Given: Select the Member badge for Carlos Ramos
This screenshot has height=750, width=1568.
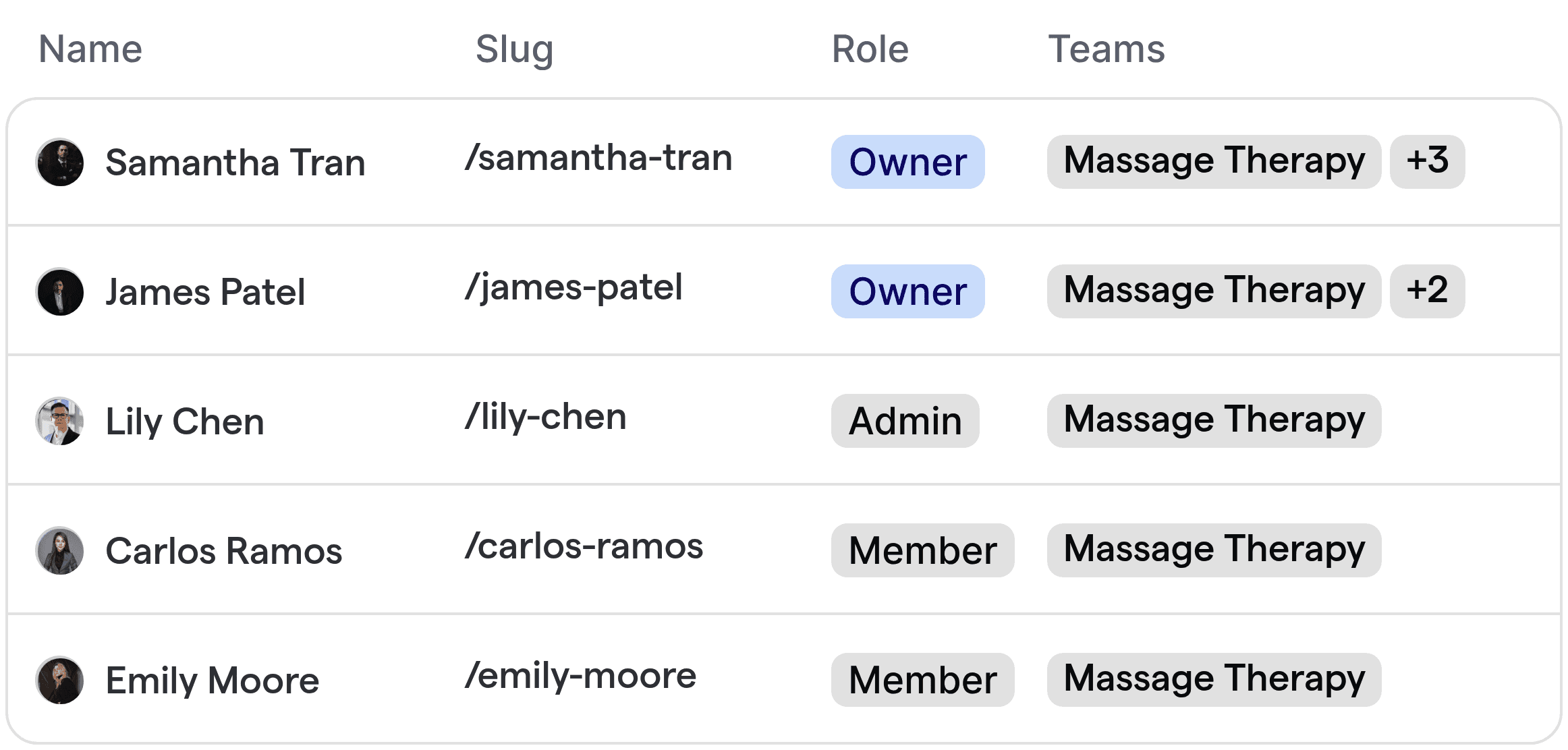Looking at the screenshot, I should coord(922,550).
